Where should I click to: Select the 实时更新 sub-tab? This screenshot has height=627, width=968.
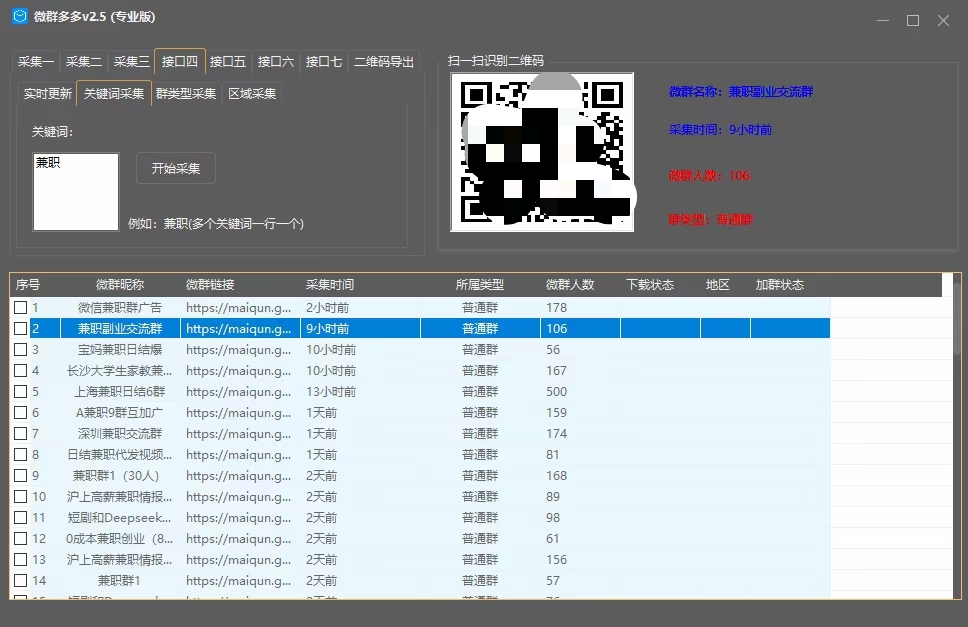click(x=48, y=94)
